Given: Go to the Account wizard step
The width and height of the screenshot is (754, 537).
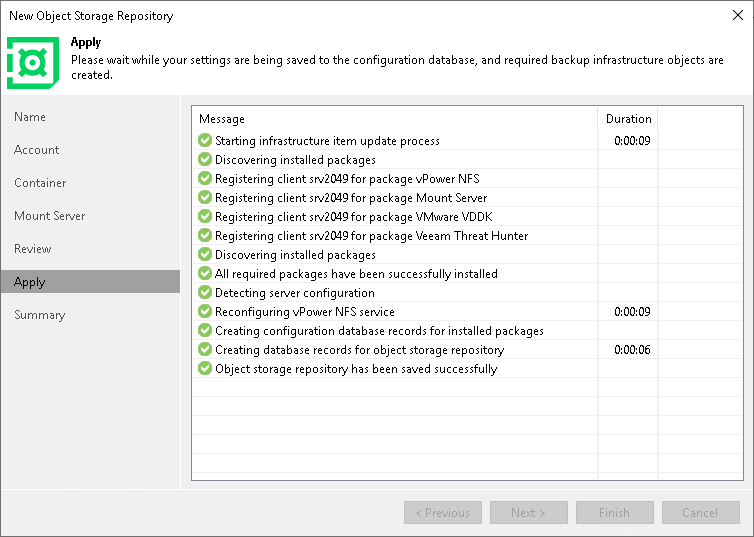Looking at the screenshot, I should click(37, 150).
